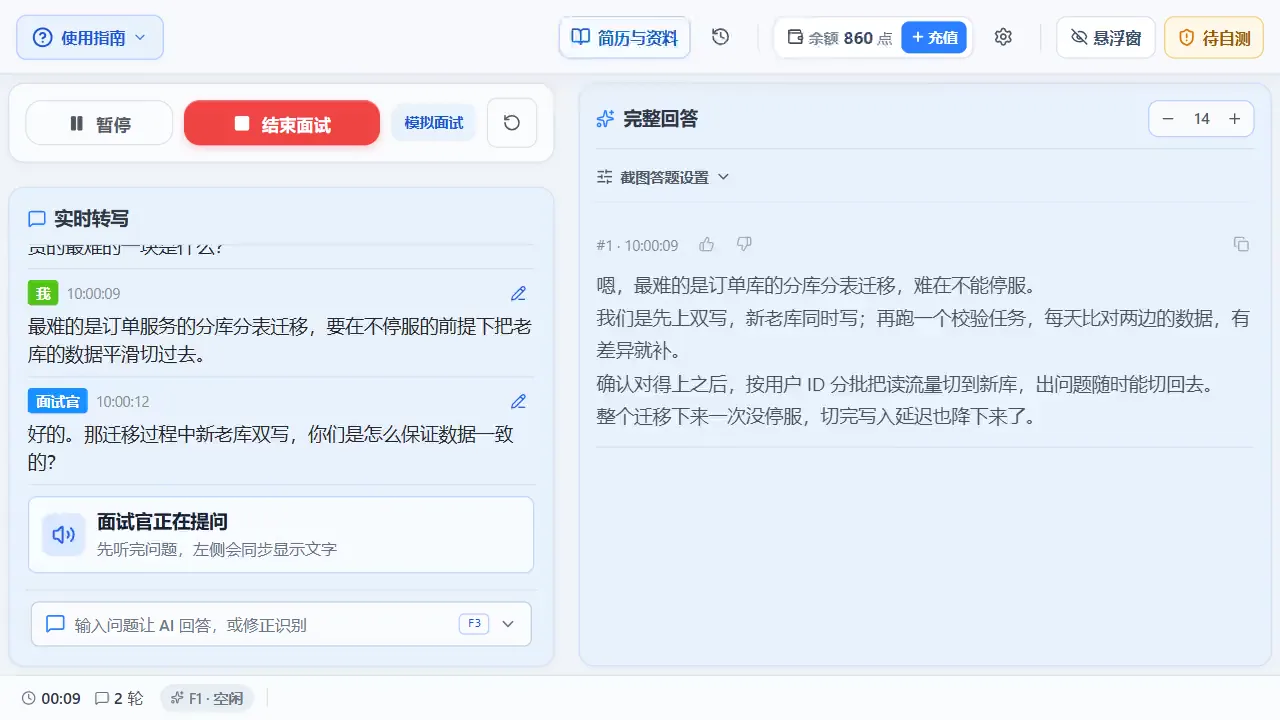Click the speaker icon in interviewer card

click(x=64, y=535)
